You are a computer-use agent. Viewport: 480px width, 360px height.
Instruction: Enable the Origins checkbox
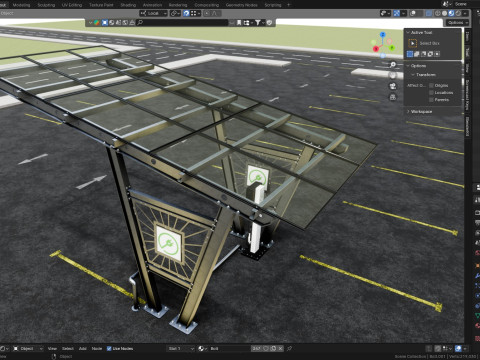[431, 86]
